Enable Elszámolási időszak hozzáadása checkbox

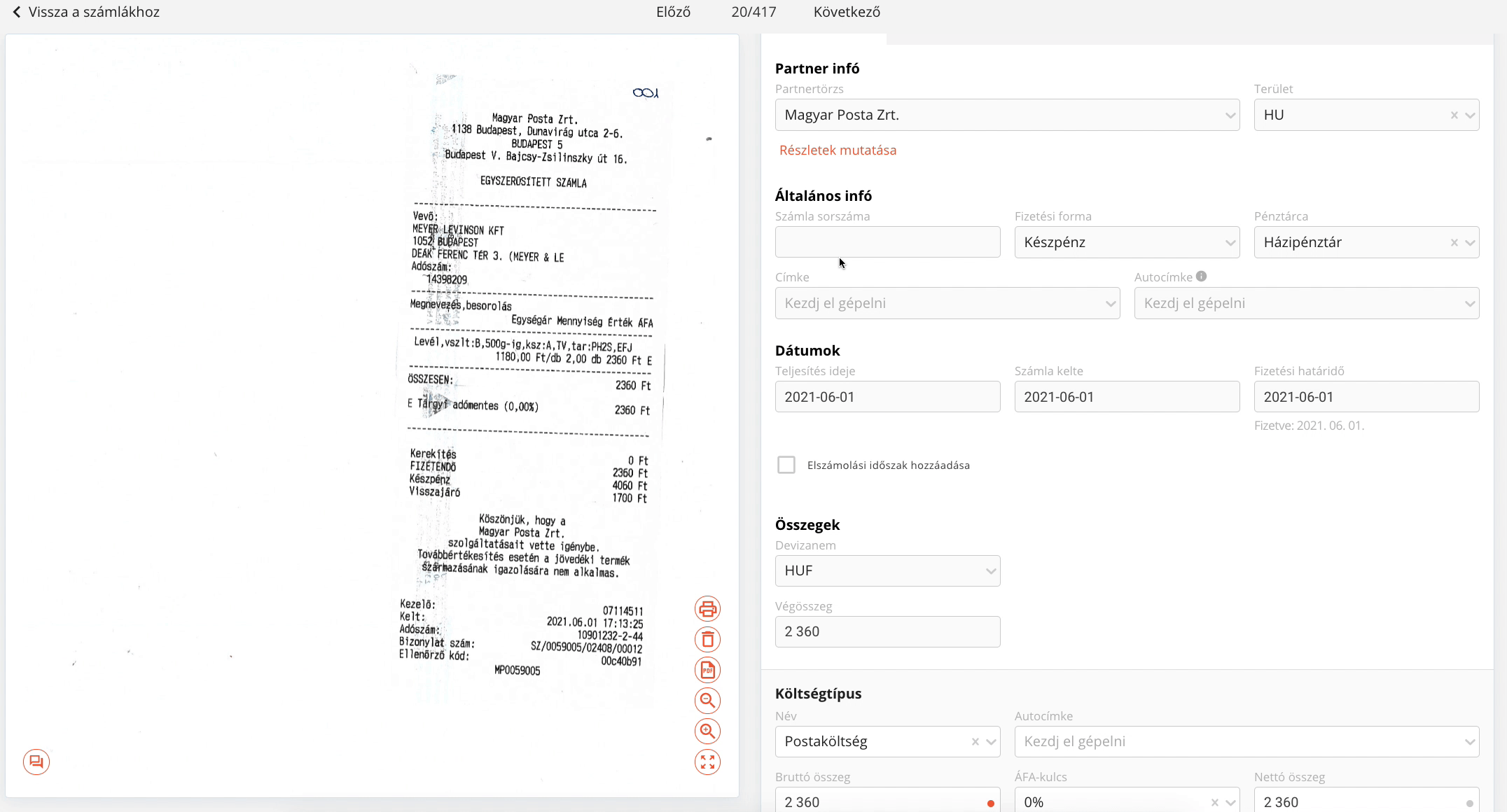point(786,465)
